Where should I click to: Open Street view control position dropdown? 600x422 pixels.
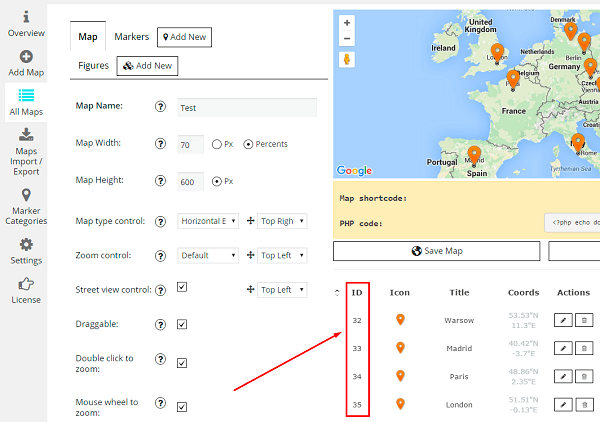(x=282, y=290)
